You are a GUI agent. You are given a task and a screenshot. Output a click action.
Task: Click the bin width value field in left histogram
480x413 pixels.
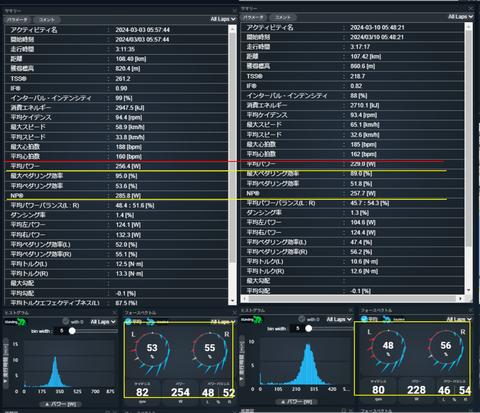(61, 331)
